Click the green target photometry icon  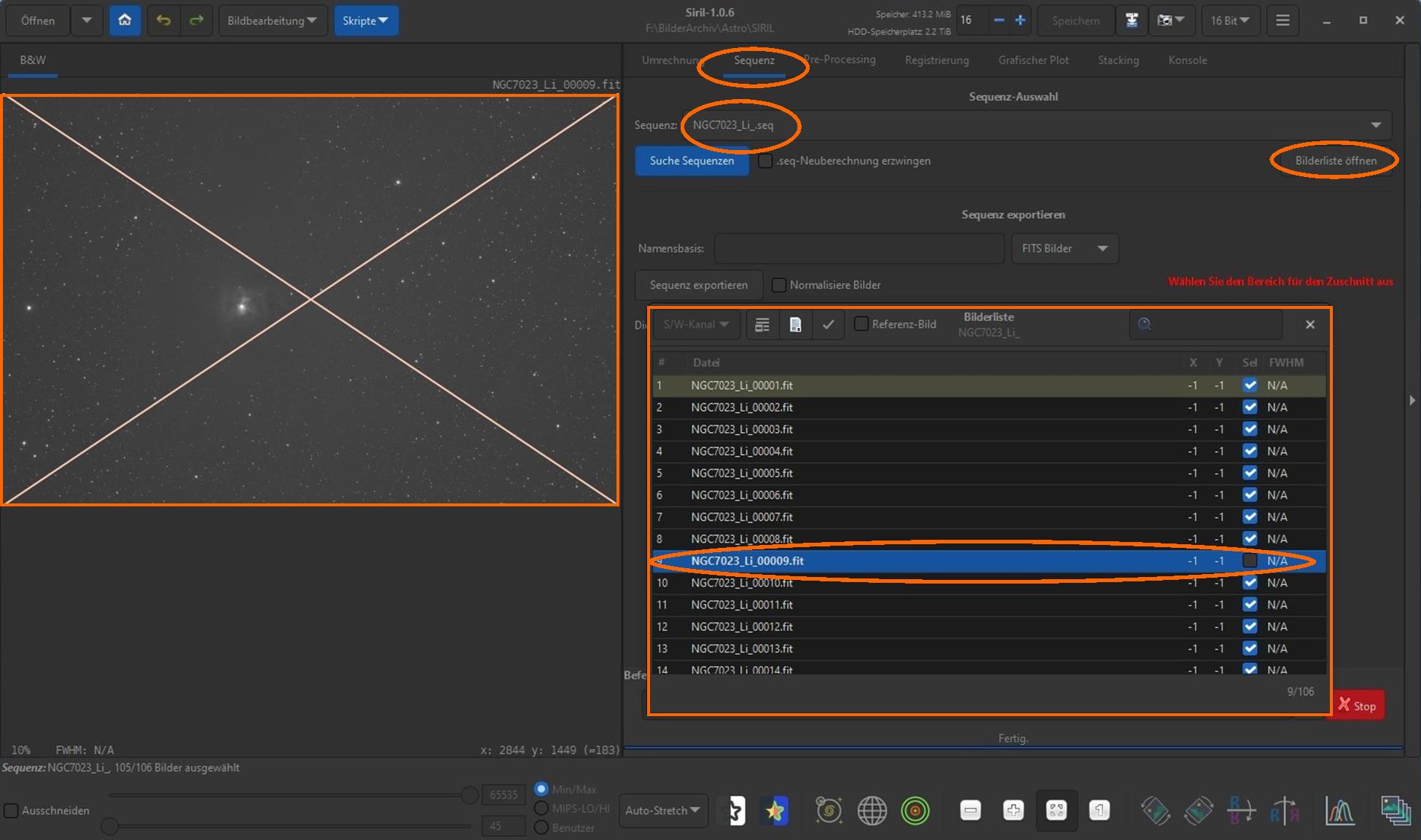coord(915,810)
